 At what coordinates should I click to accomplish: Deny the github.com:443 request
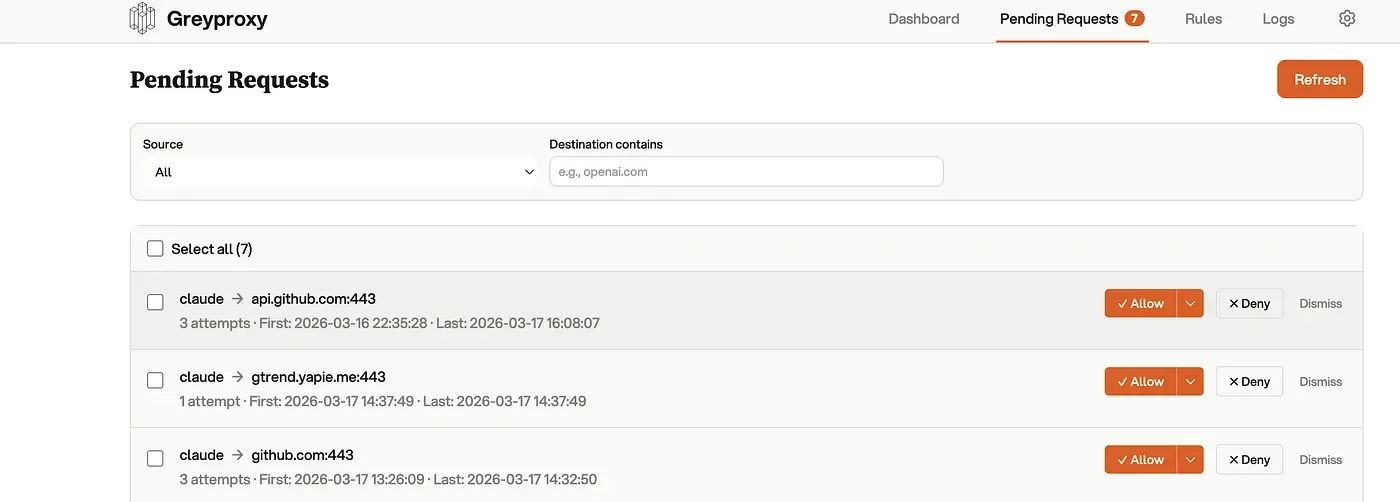click(1249, 459)
